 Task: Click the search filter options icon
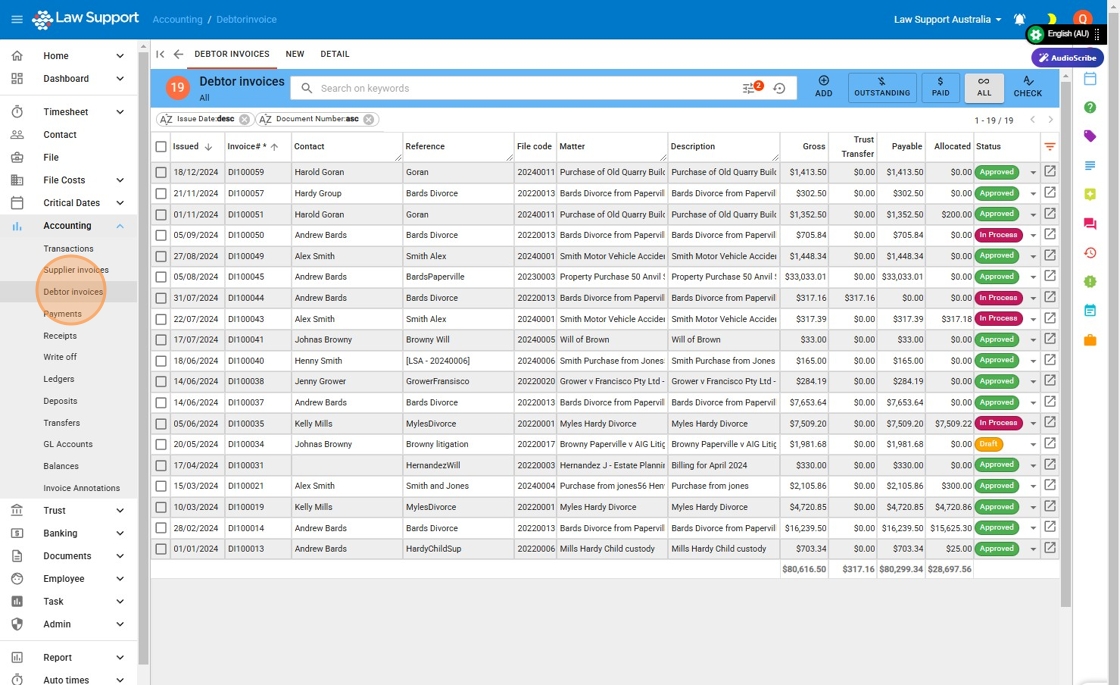(750, 88)
